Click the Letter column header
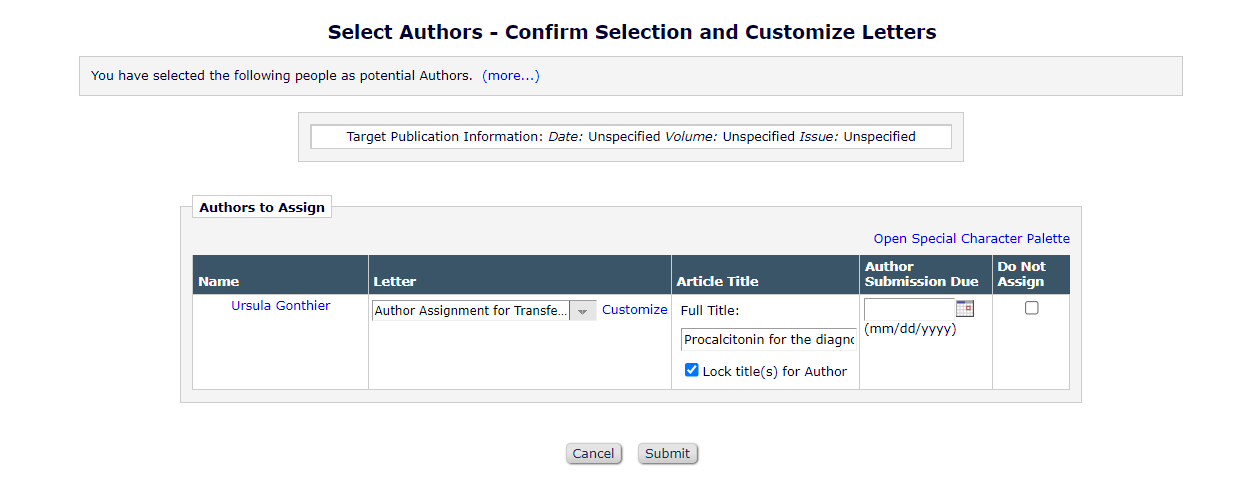Image resolution: width=1236 pixels, height=491 pixels. coord(394,282)
